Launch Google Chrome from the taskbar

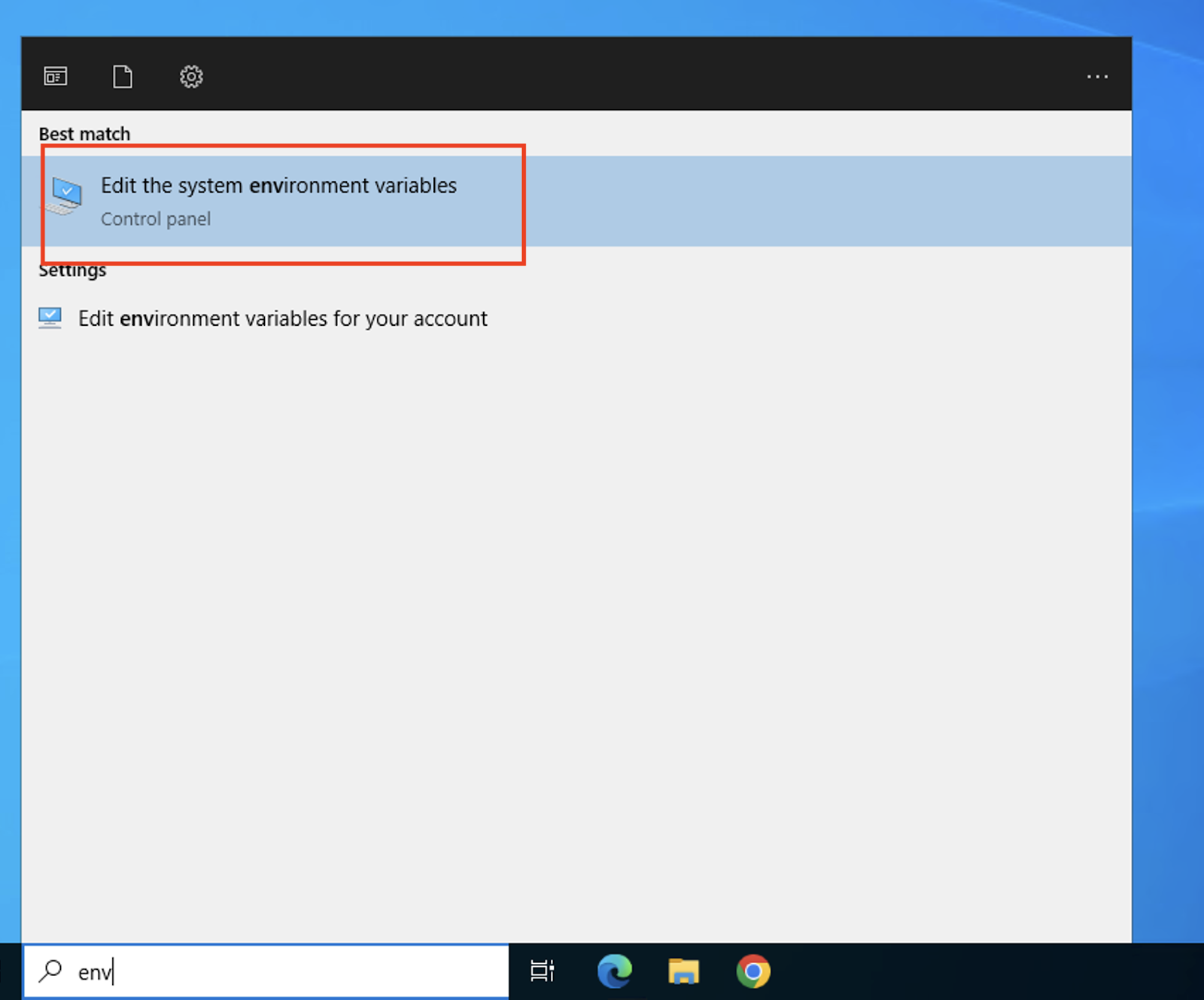pos(753,971)
